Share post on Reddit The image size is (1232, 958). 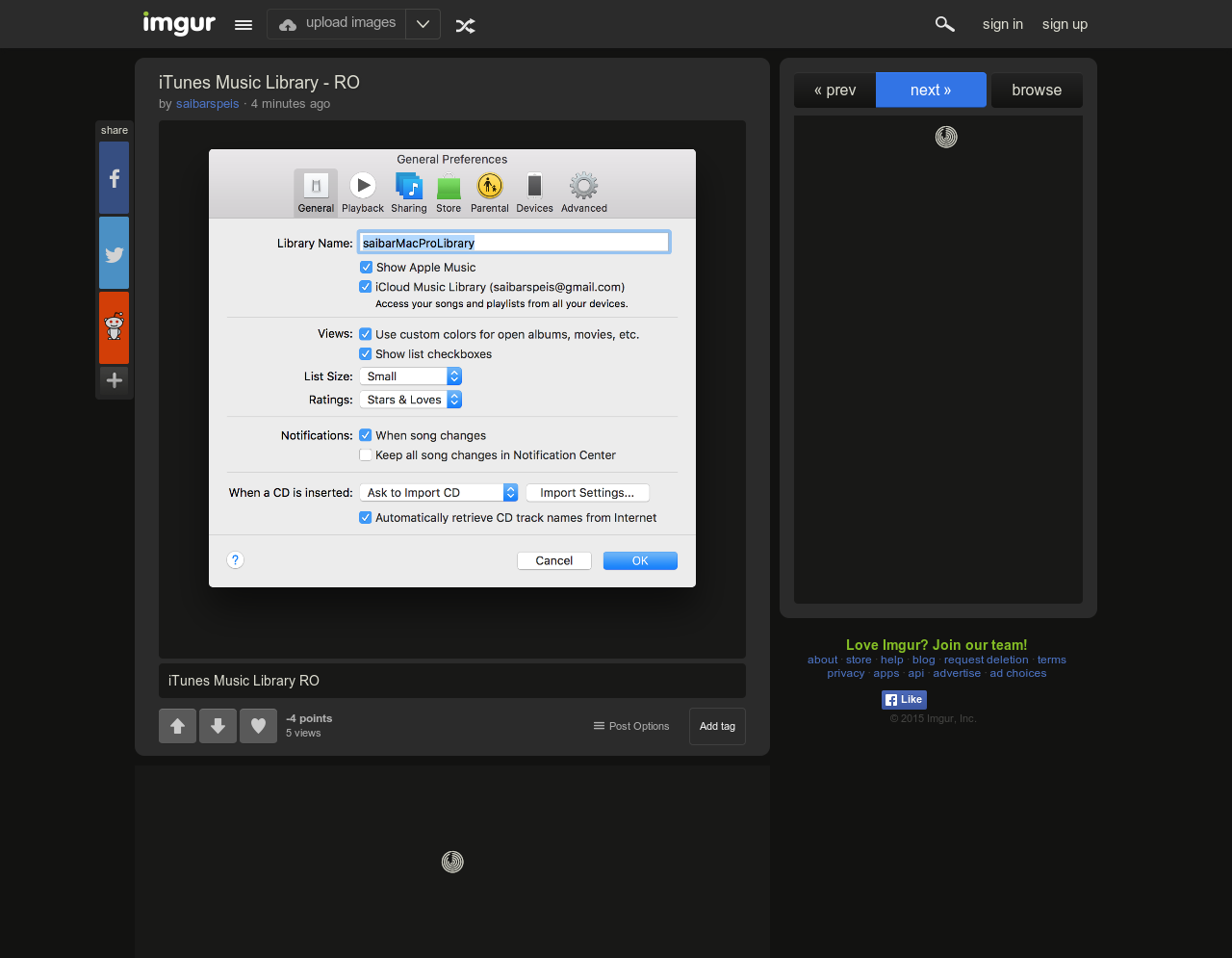tap(114, 327)
